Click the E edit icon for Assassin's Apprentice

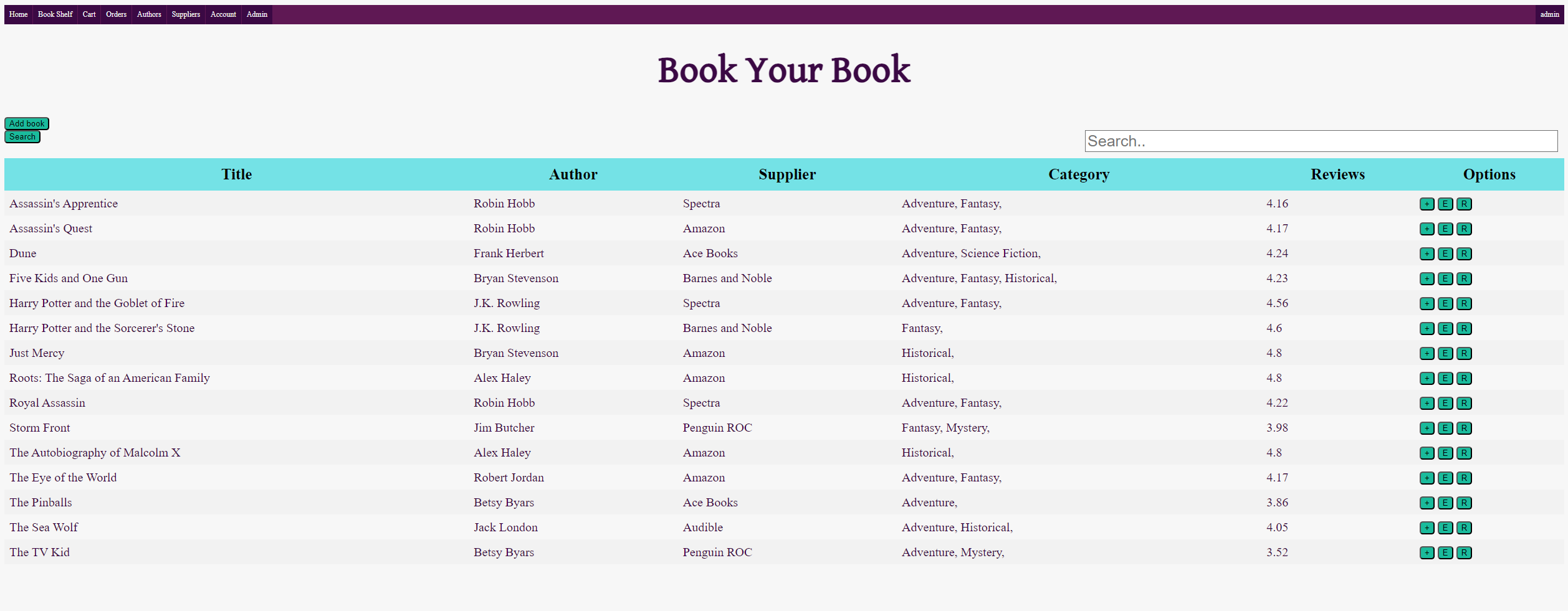pos(1445,204)
